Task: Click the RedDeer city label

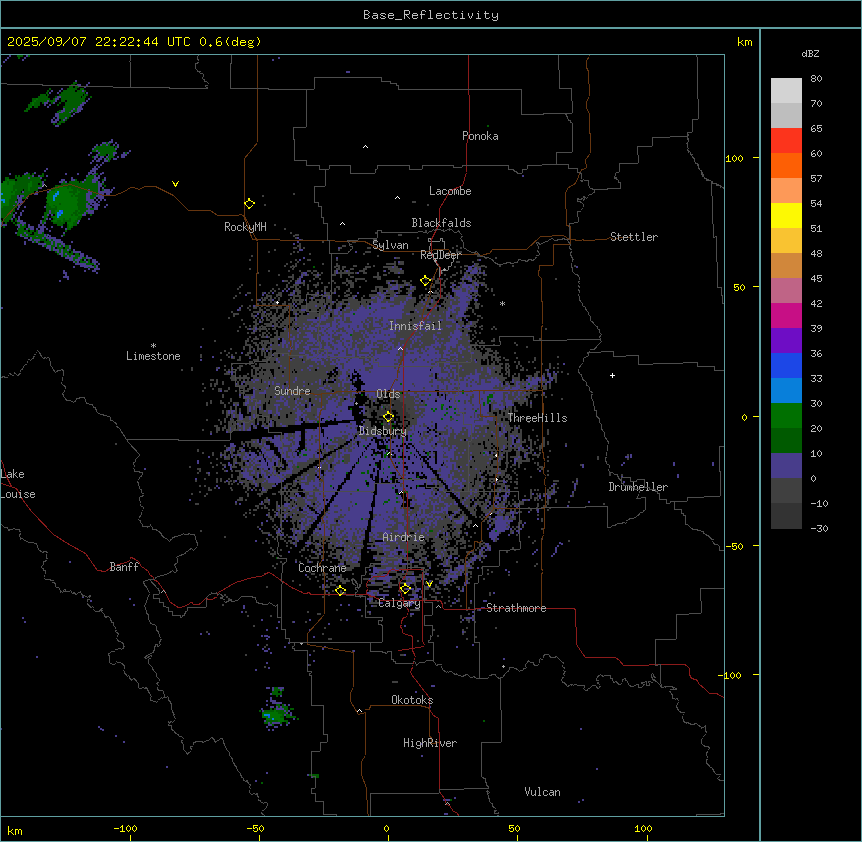Action: pos(440,255)
